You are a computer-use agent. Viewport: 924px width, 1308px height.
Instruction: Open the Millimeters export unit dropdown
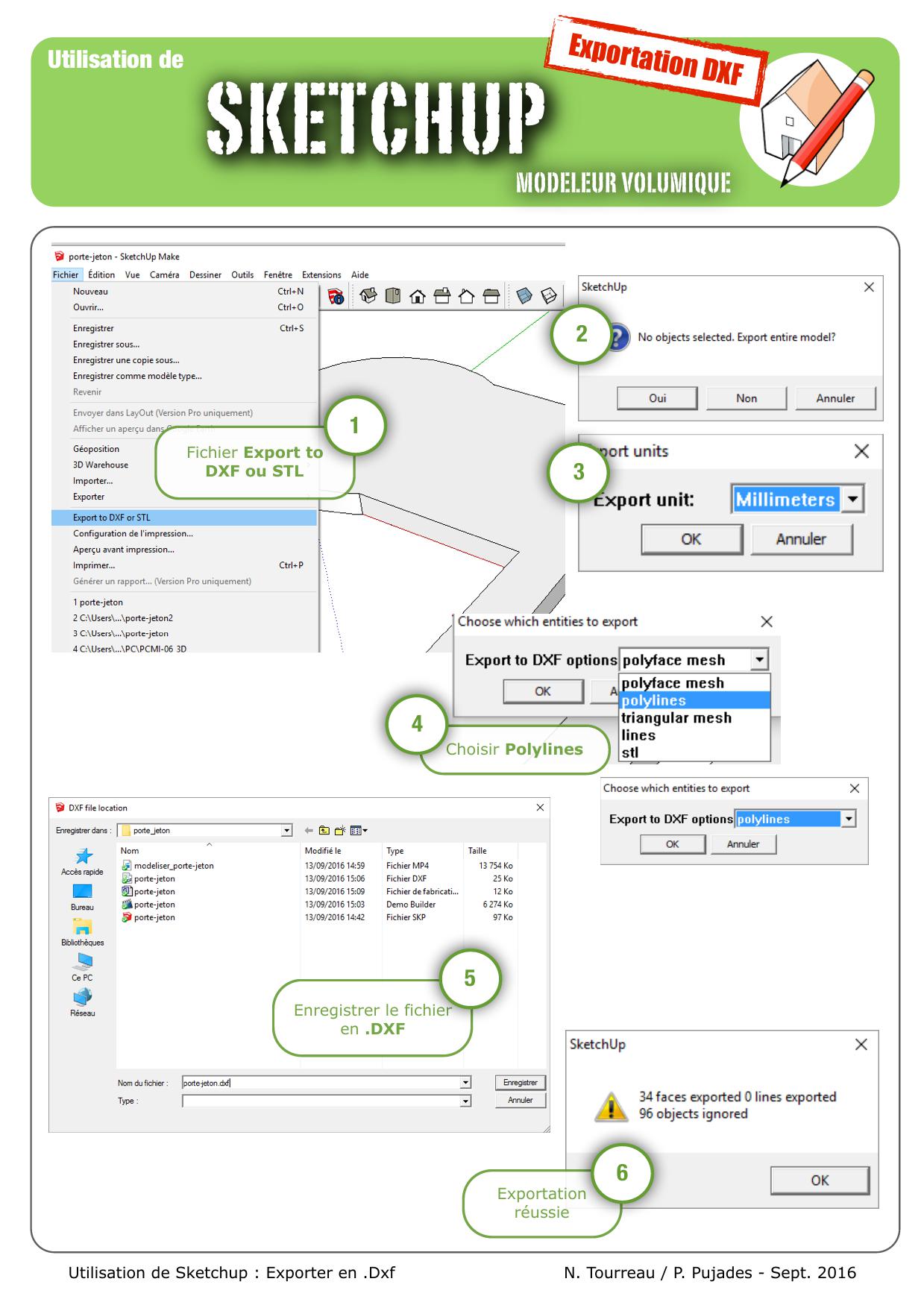pos(852,499)
